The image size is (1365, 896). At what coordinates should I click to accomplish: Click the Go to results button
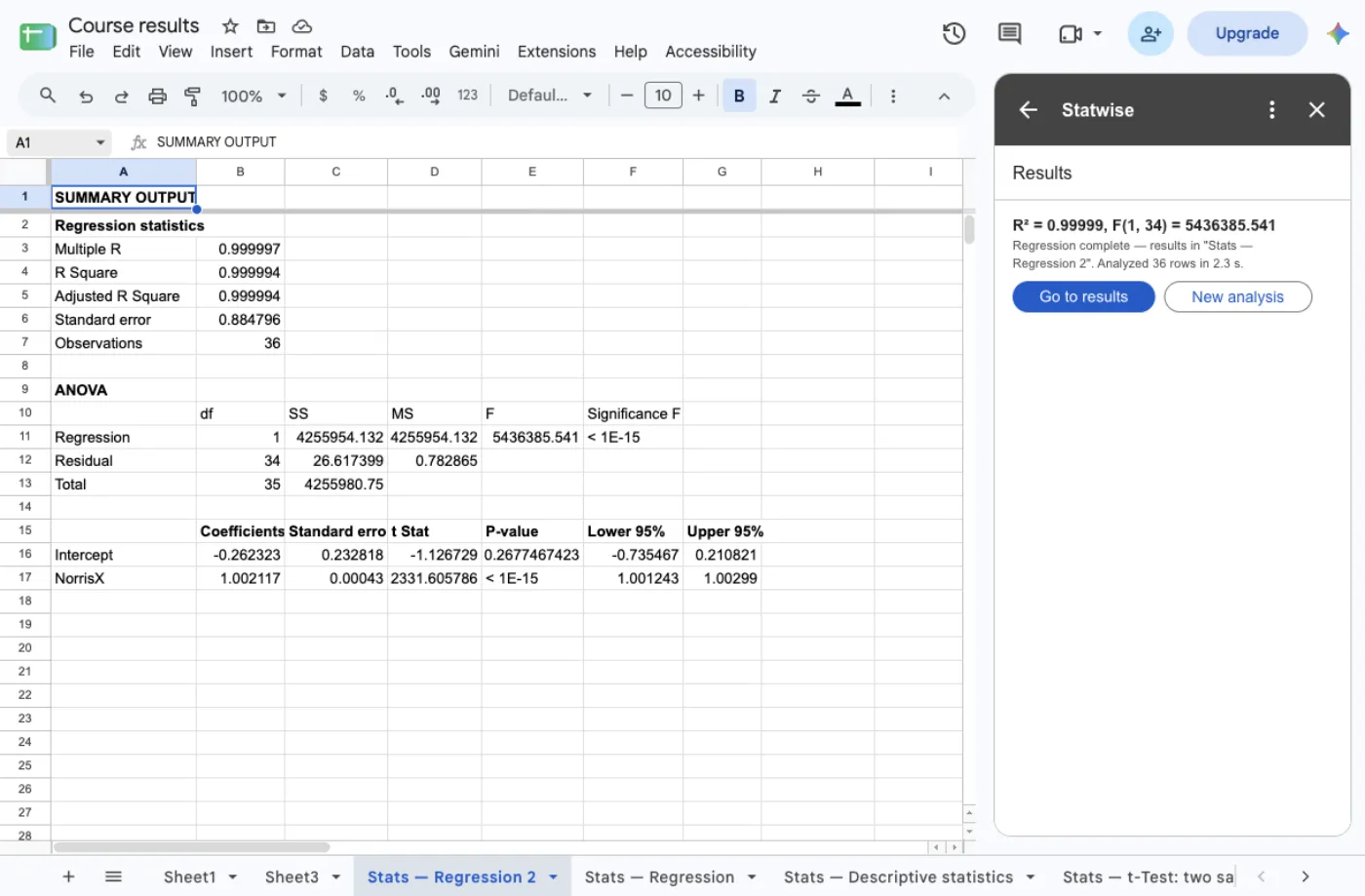point(1083,296)
